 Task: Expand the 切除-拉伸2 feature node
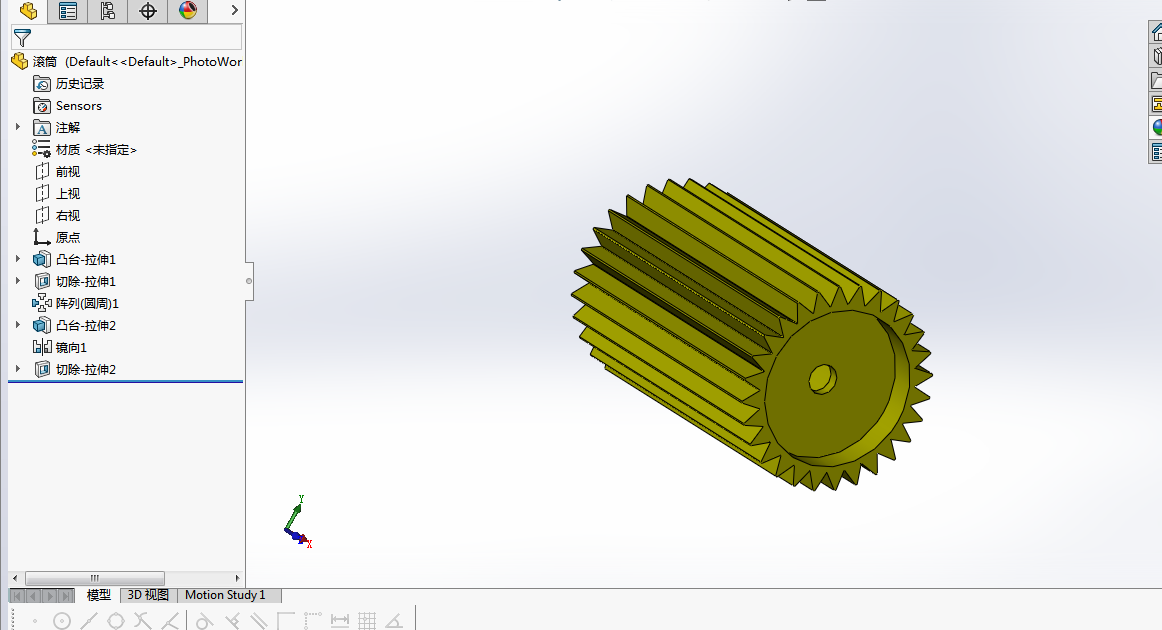pos(18,368)
